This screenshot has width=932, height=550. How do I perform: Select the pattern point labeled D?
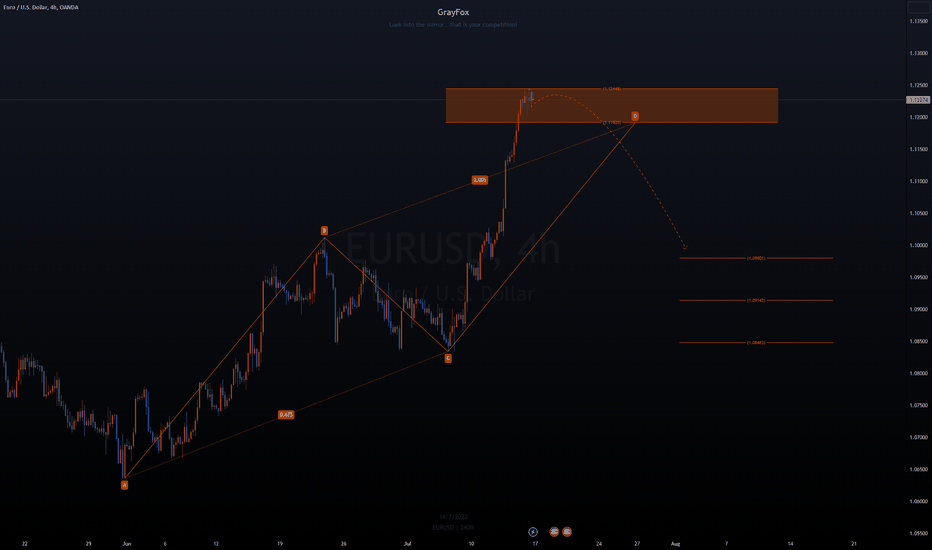point(635,116)
